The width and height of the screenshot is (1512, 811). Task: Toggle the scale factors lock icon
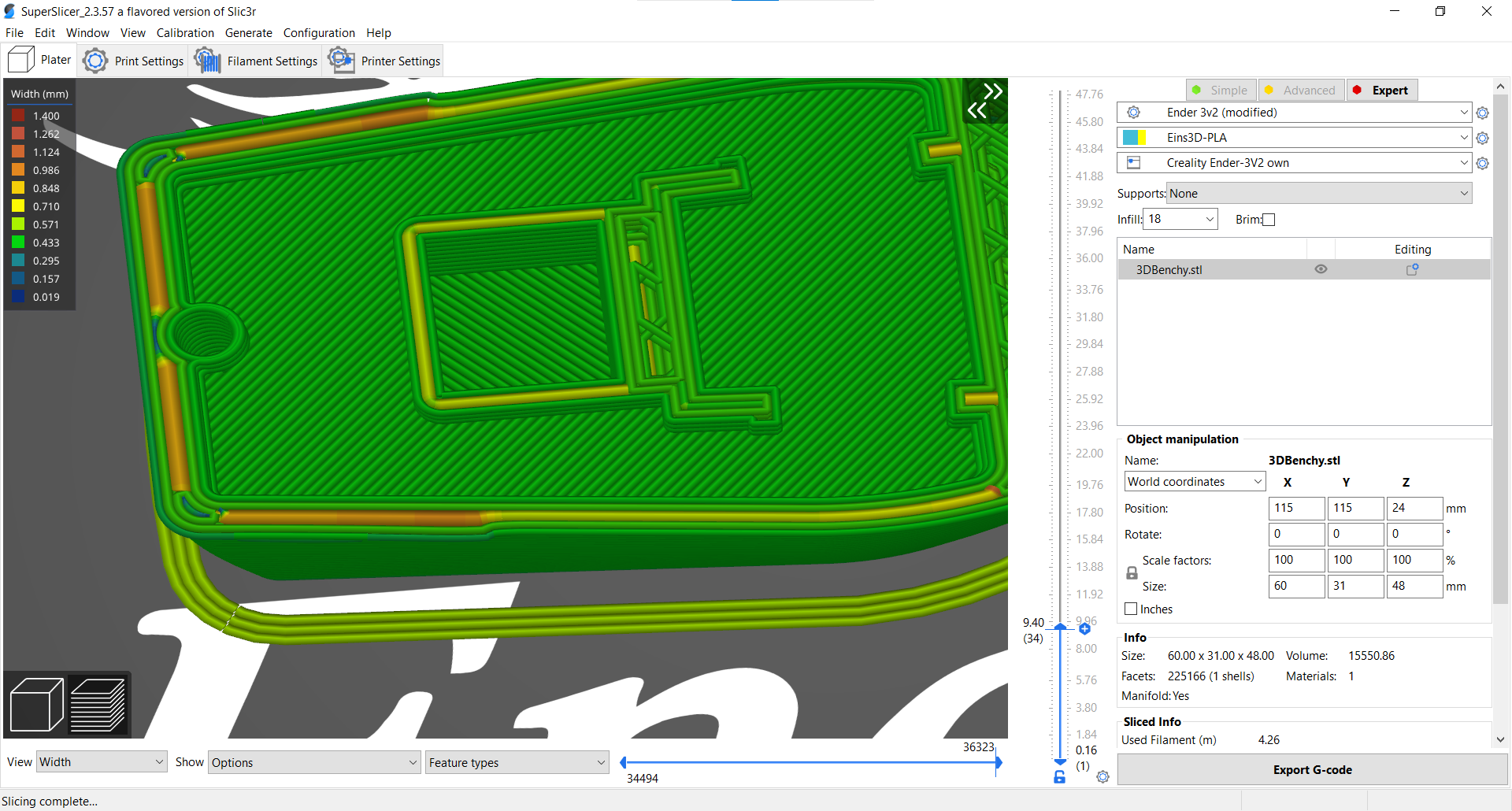[x=1132, y=573]
